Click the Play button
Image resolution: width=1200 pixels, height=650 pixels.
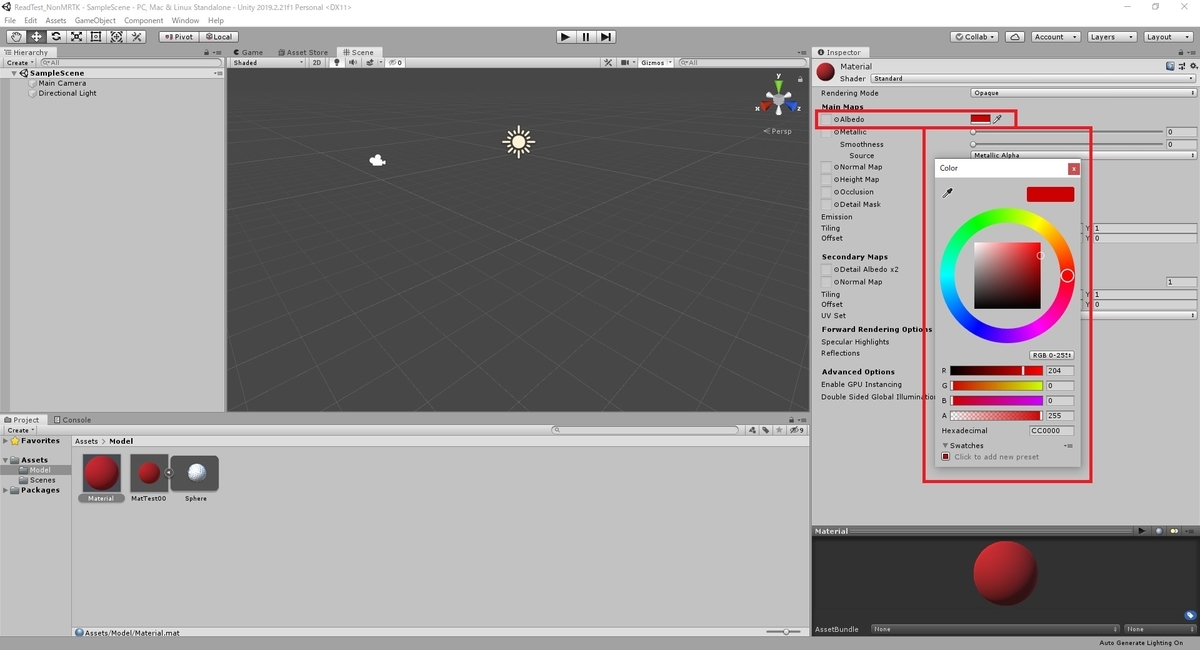[565, 37]
